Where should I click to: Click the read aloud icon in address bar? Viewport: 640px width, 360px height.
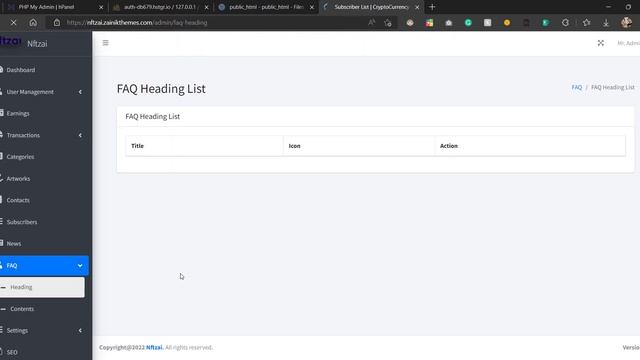click(x=371, y=23)
